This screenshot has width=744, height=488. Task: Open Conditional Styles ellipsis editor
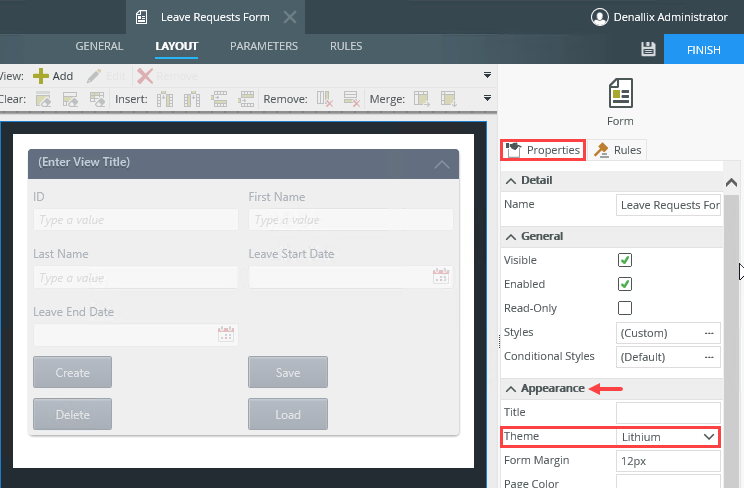click(709, 357)
